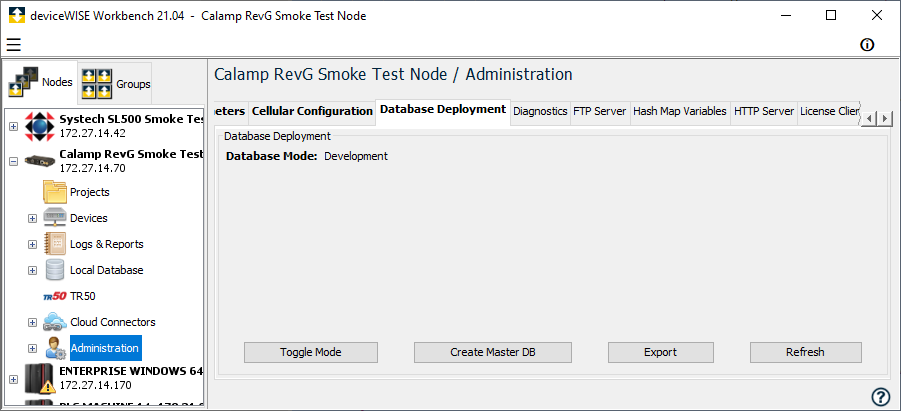
Task: Select TR50 in the node tree
Action: click(83, 297)
